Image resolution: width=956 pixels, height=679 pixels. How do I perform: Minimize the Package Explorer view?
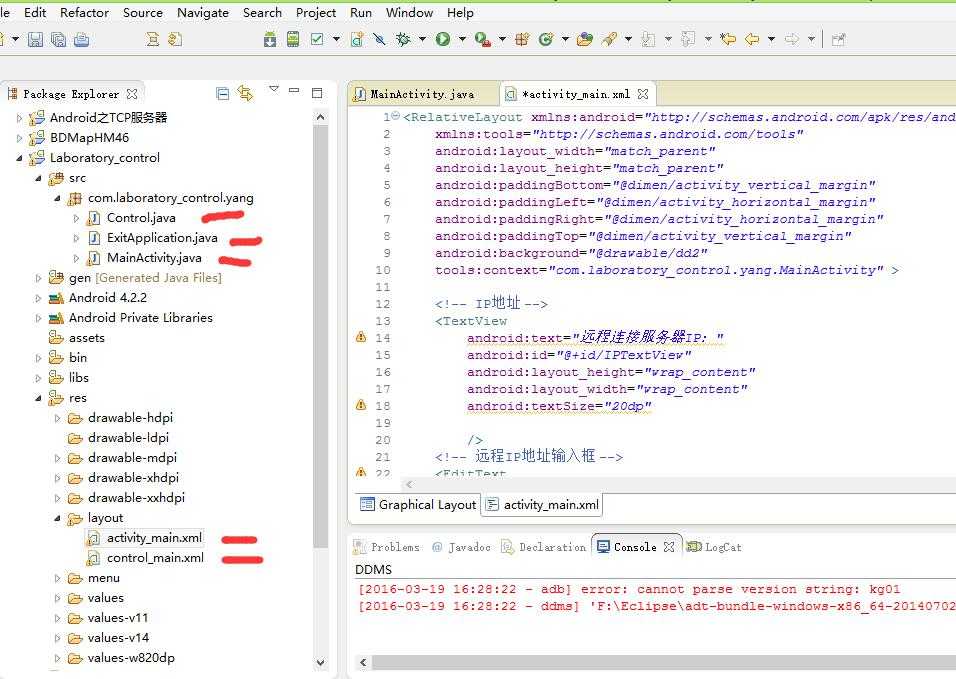click(294, 91)
